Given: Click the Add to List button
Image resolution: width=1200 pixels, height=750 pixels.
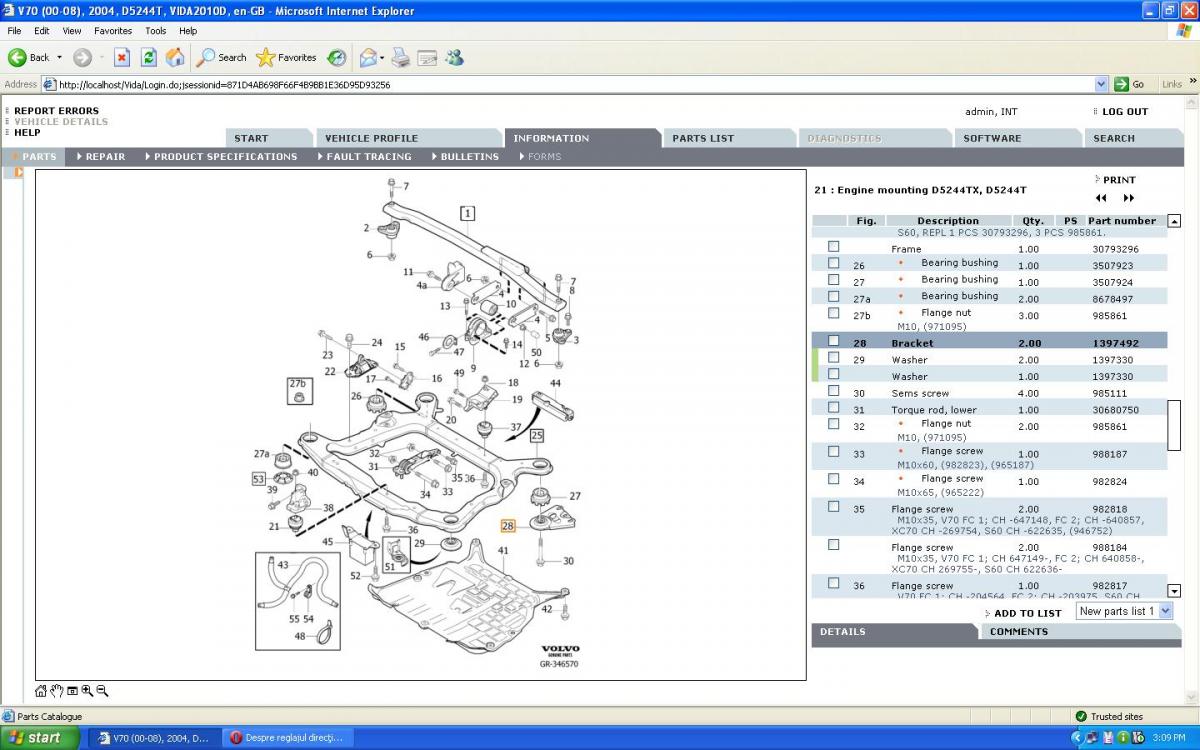Looking at the screenshot, I should (1027, 613).
